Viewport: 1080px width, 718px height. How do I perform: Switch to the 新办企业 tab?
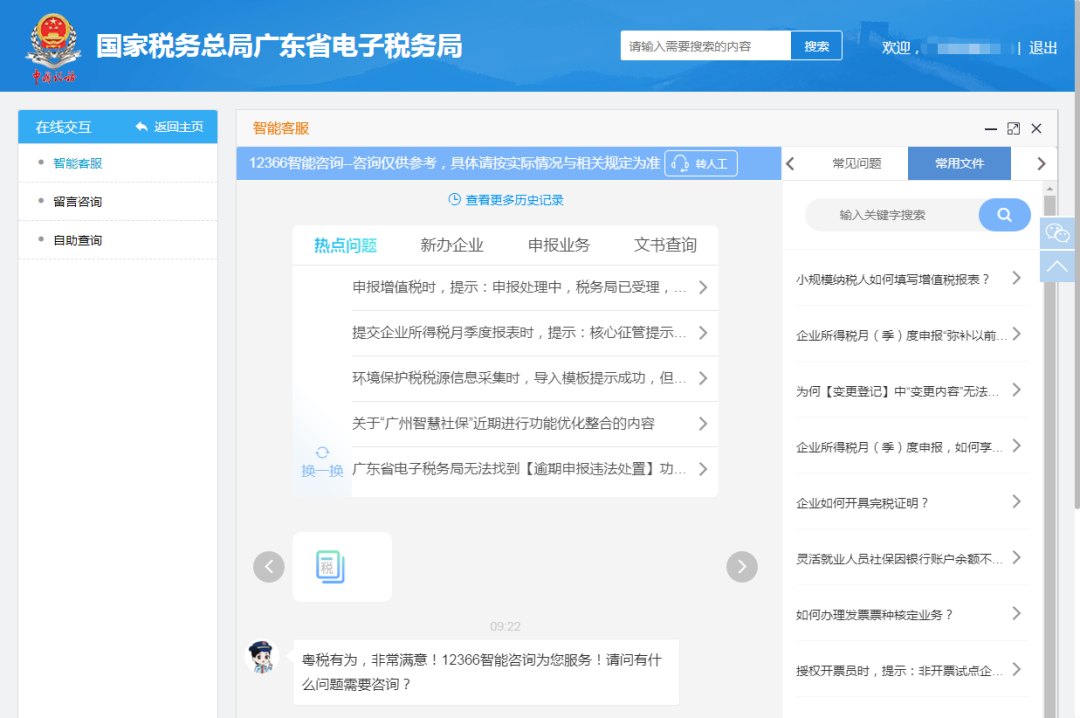point(452,245)
